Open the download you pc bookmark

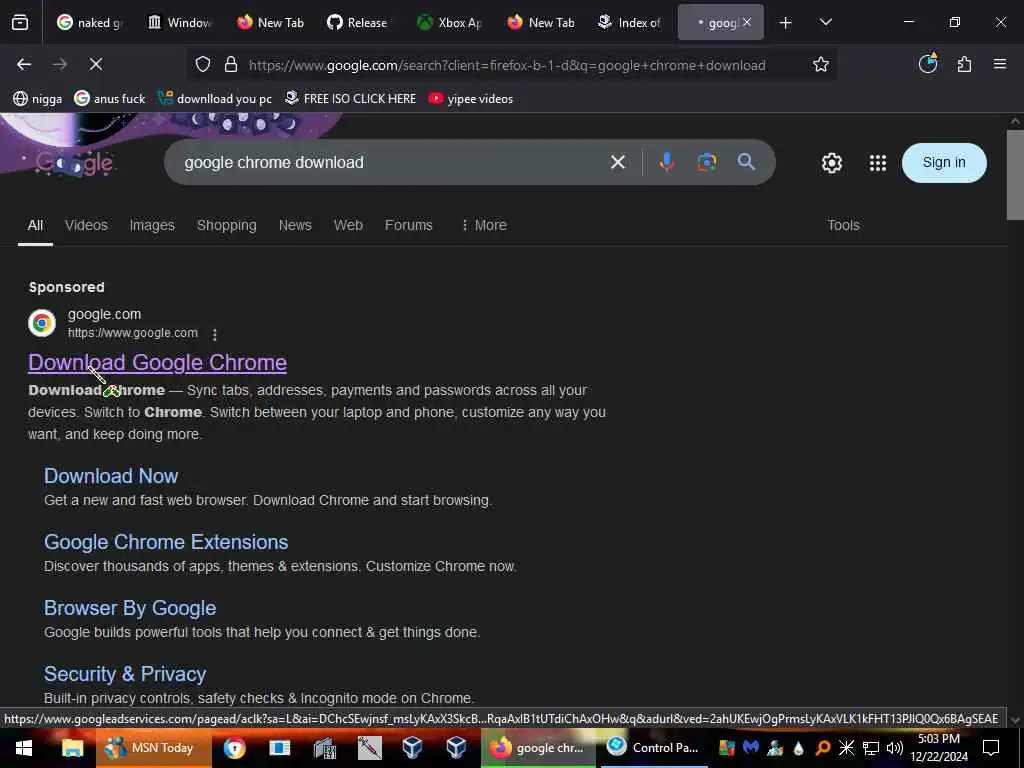click(216, 99)
